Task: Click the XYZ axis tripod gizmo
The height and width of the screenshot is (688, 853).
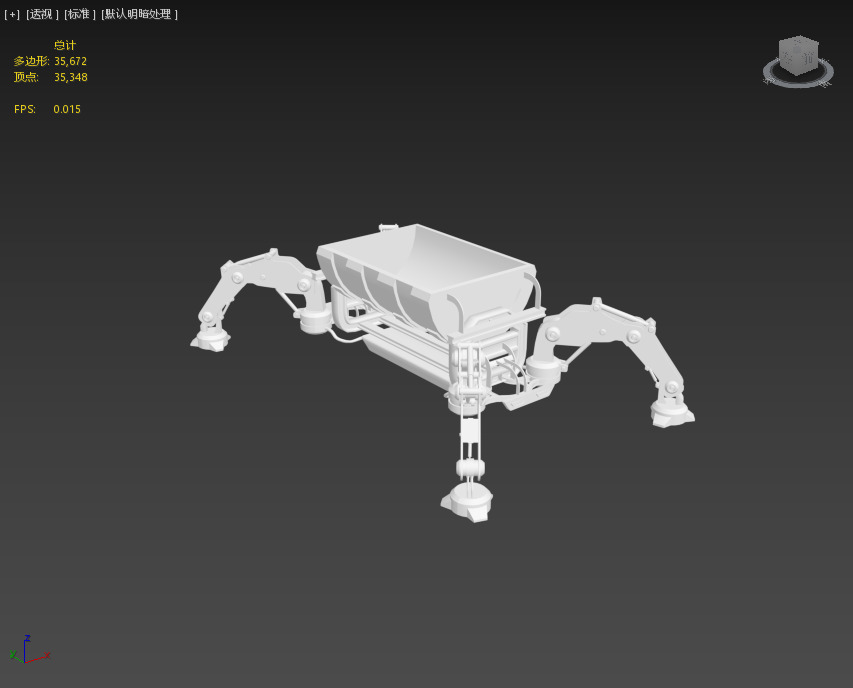Action: [29, 649]
